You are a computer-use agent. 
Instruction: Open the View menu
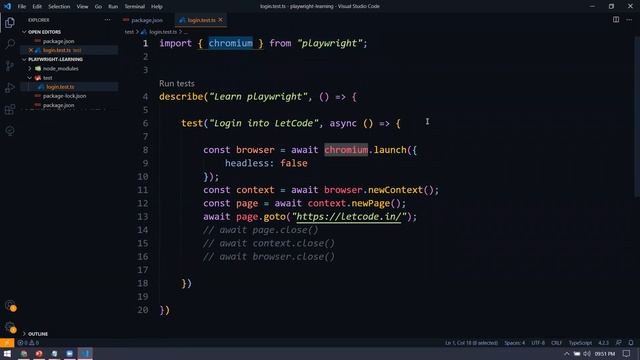tap(82, 7)
